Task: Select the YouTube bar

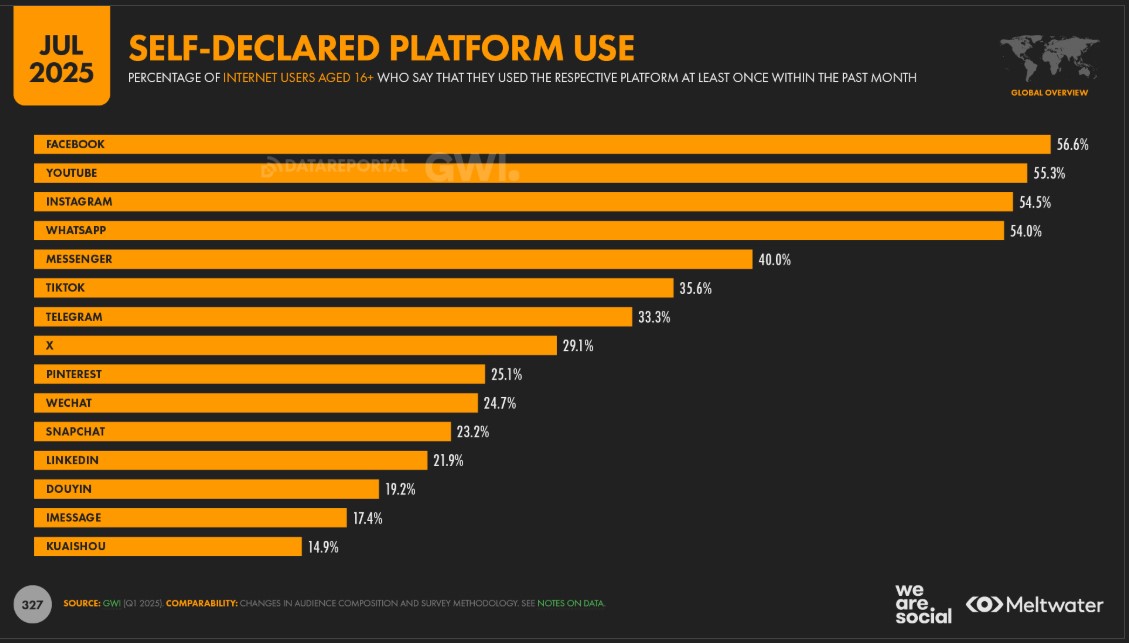Action: (x=530, y=173)
